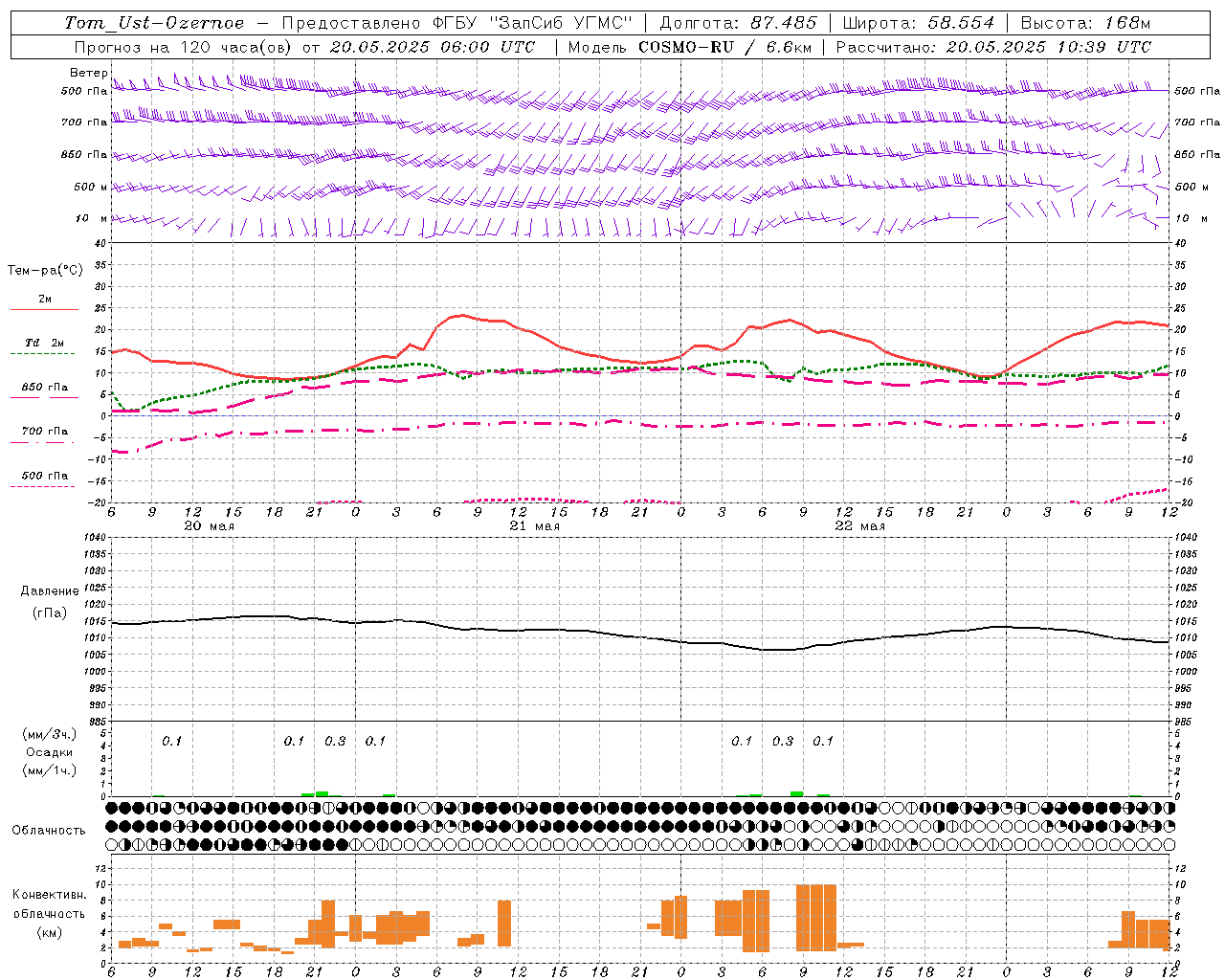Click the (гПа) unit under Давление
Image resolution: width=1225 pixels, height=980 pixels.
(x=49, y=612)
